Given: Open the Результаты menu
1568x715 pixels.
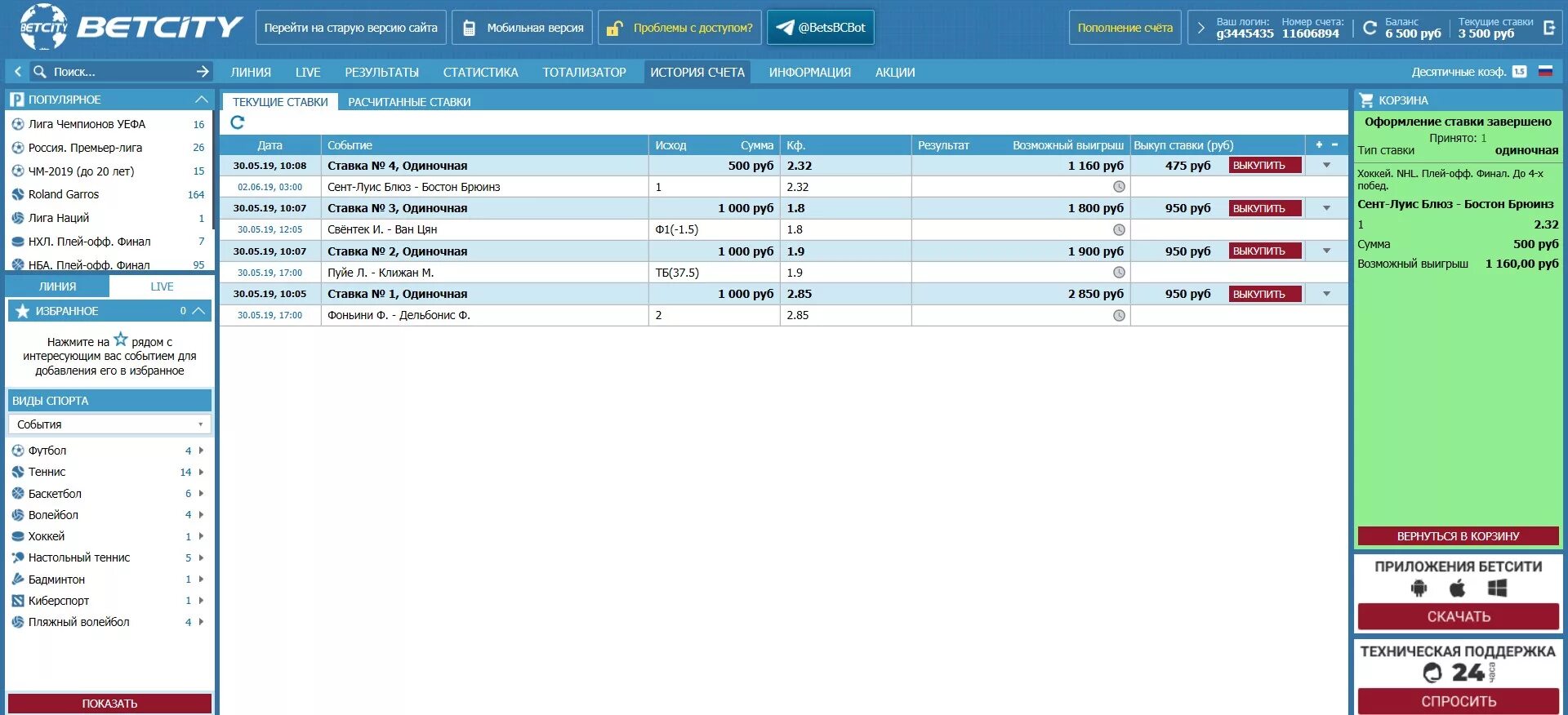Looking at the screenshot, I should point(381,73).
